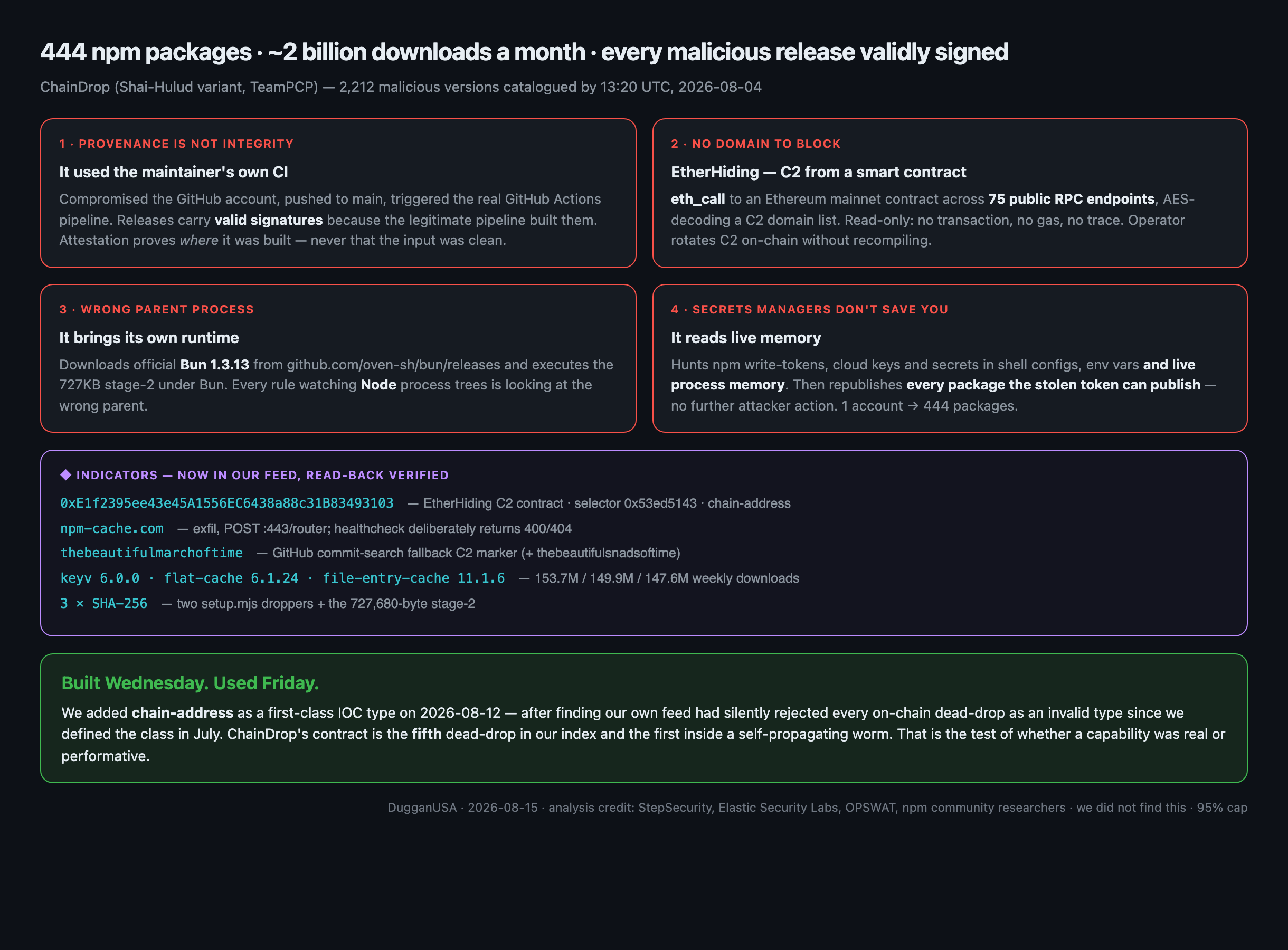The image size is (1288, 950).
Task: Click the bold word 'fifth' in the green box
Action: coord(427,734)
